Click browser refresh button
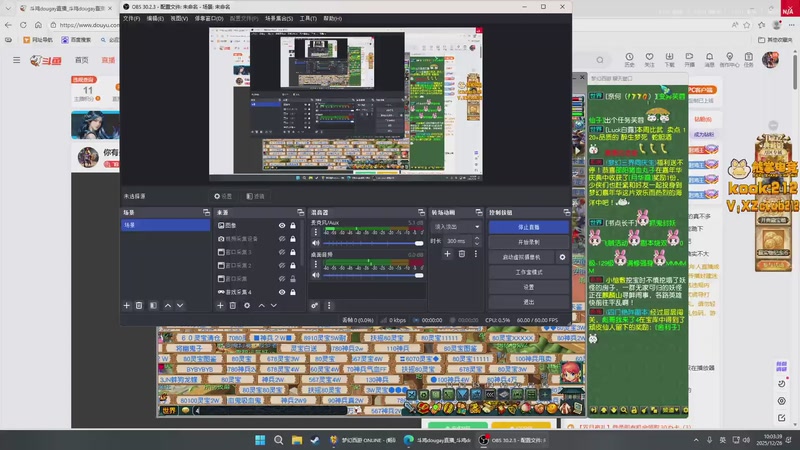The width and height of the screenshot is (800, 450). pyautogui.click(x=23, y=24)
